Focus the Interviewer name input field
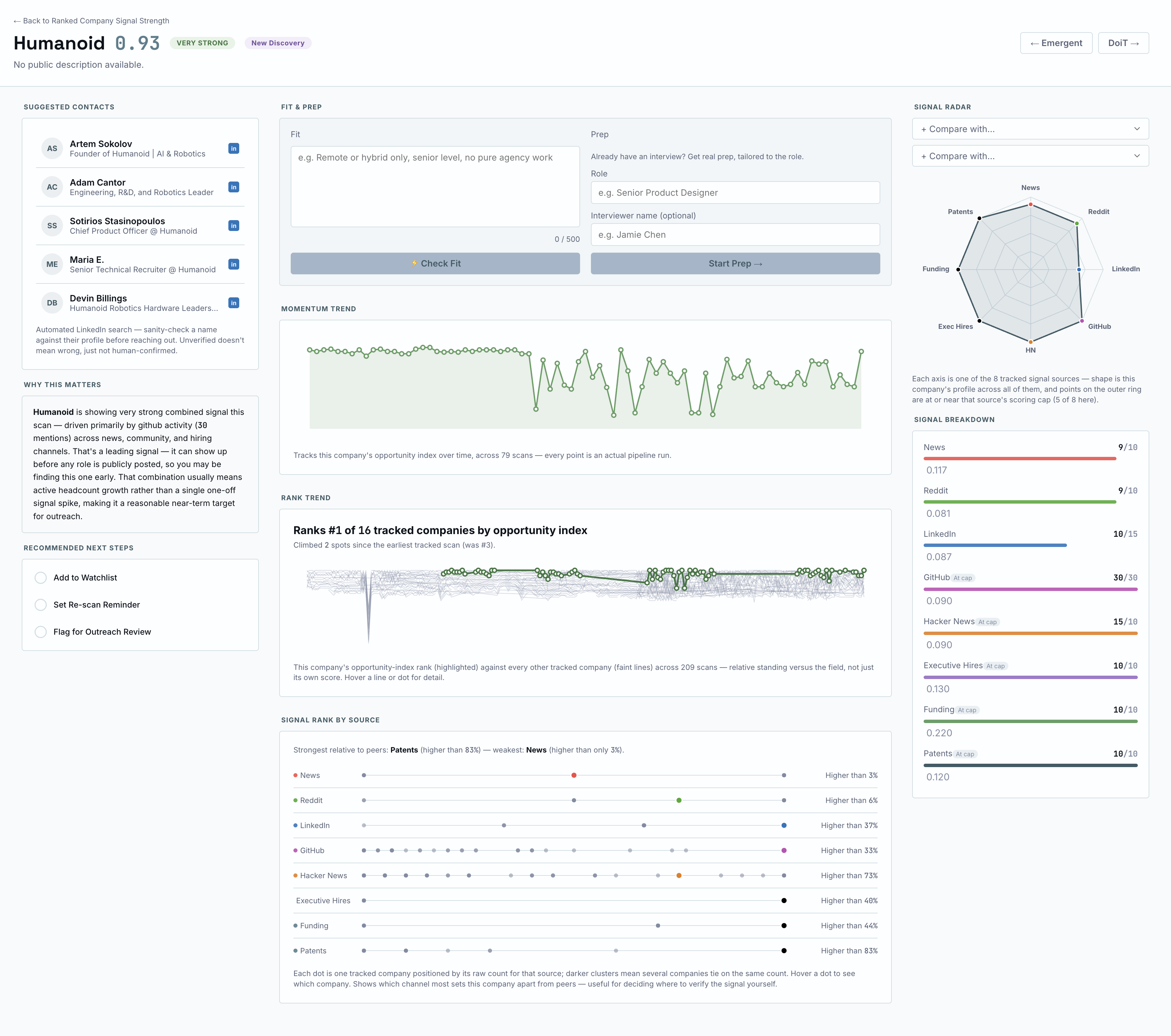Image resolution: width=1171 pixels, height=1036 pixels. tap(735, 235)
